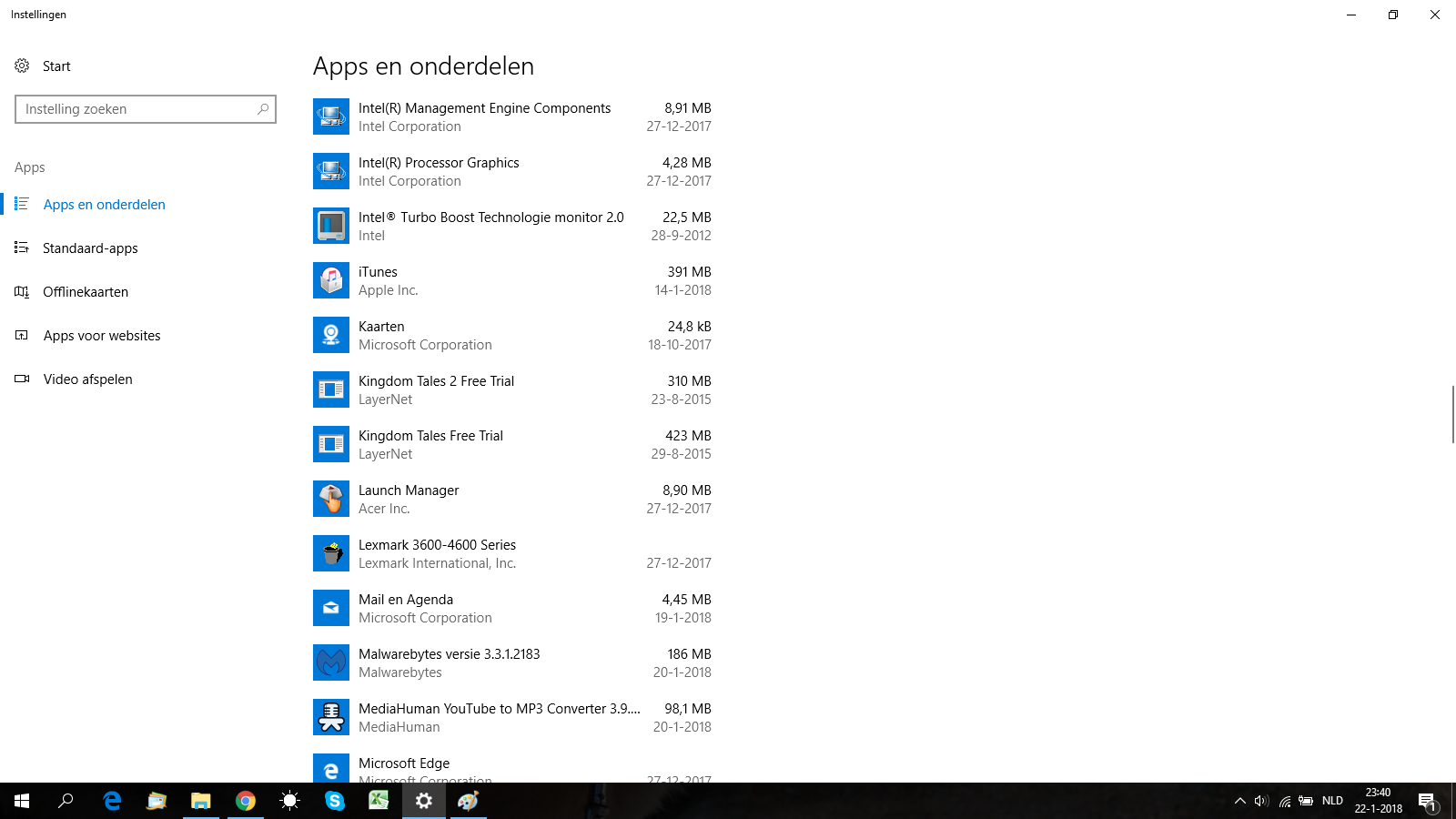
Task: Select the Intel Turbo Boost monitor icon
Action: click(331, 226)
